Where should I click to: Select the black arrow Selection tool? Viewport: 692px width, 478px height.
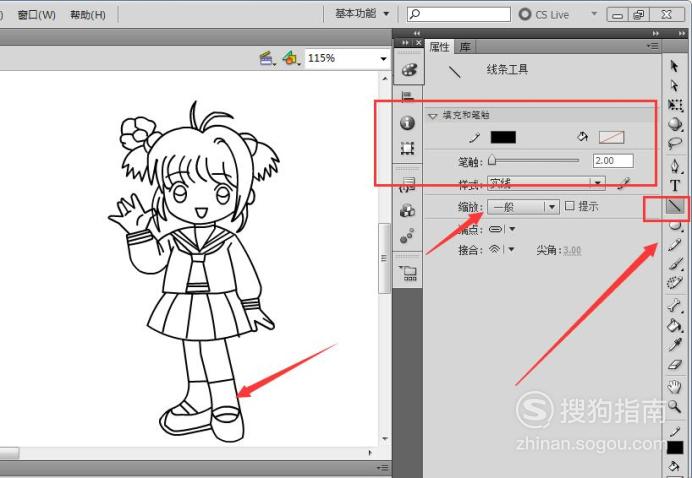674,66
